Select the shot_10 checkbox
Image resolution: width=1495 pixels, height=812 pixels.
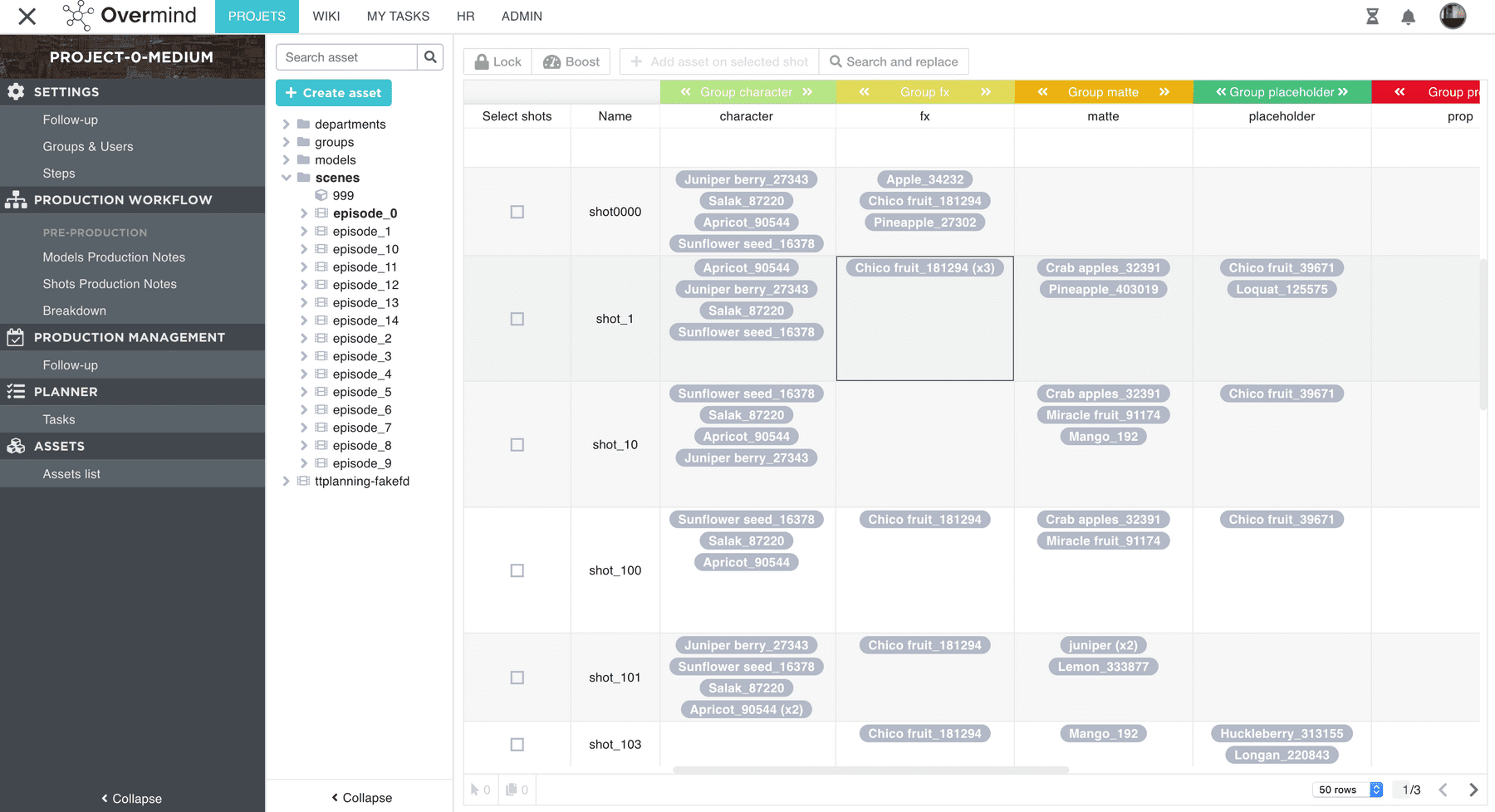point(517,445)
